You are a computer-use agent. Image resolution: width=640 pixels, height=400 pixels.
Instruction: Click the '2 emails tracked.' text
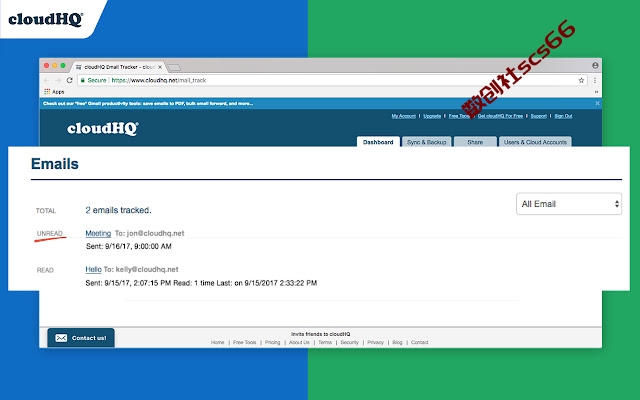click(x=118, y=210)
